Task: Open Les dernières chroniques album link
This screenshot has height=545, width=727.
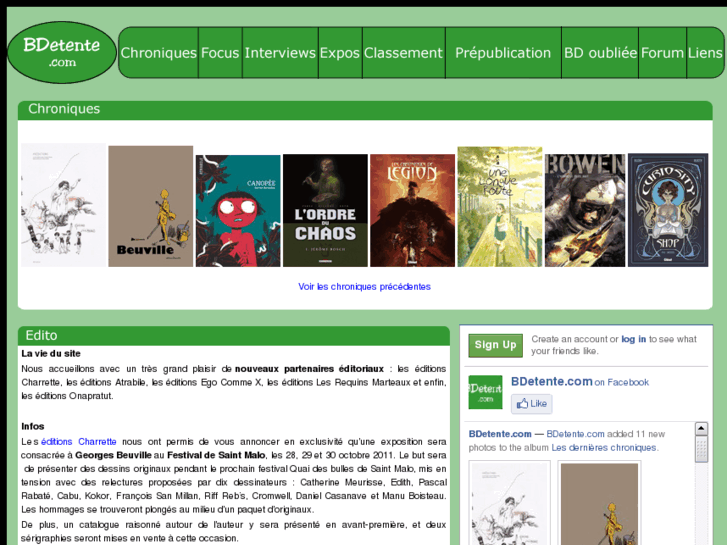Action: [603, 448]
